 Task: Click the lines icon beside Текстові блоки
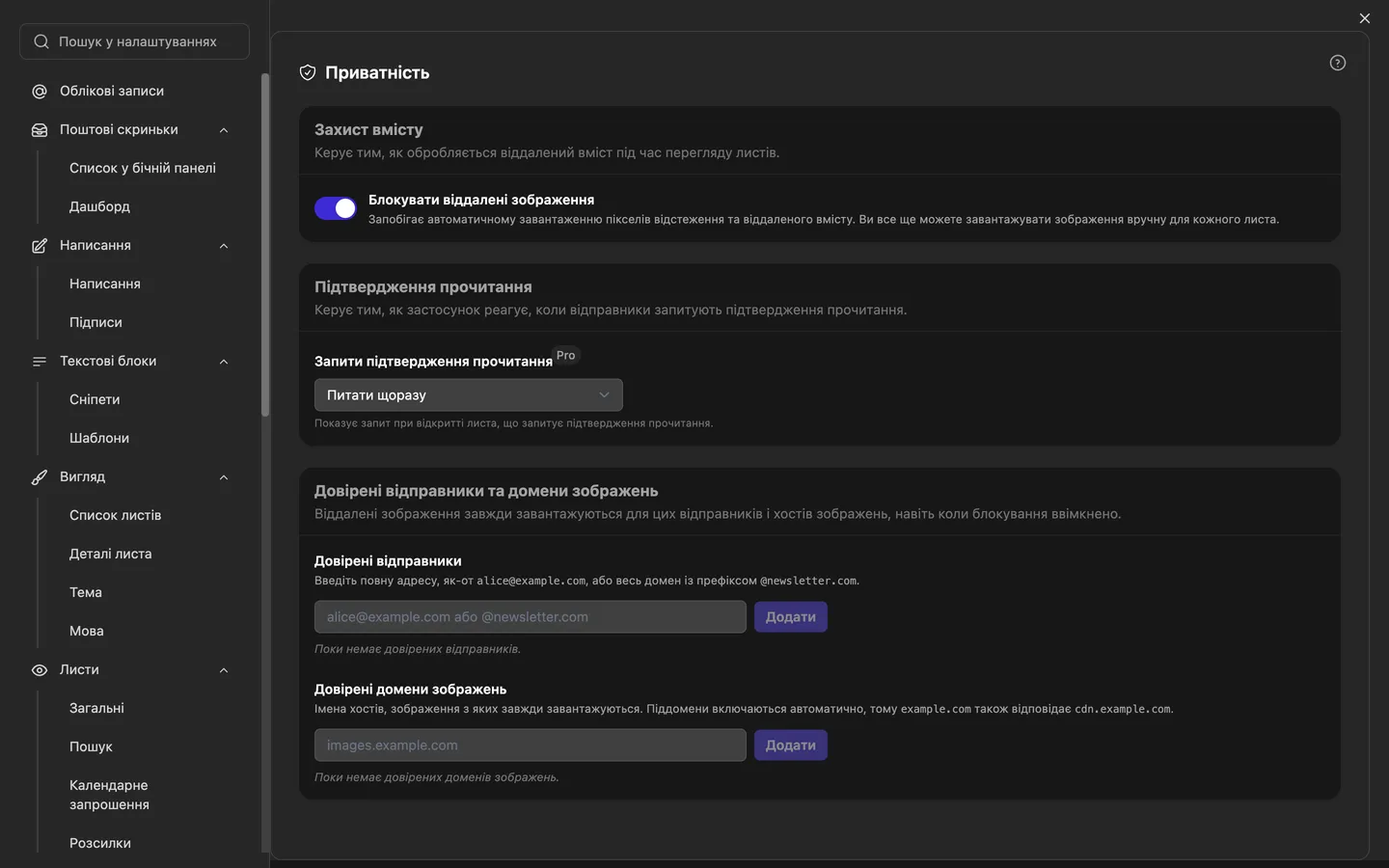[40, 362]
